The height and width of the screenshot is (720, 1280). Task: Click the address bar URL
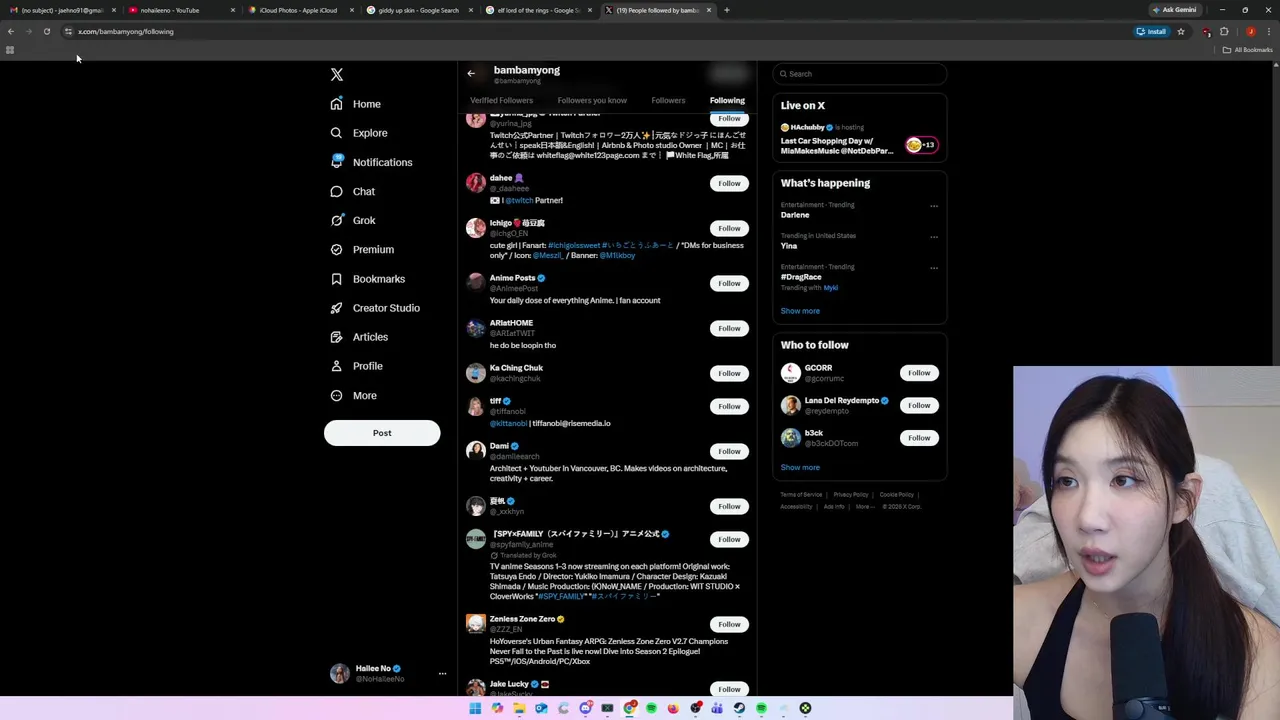click(126, 31)
